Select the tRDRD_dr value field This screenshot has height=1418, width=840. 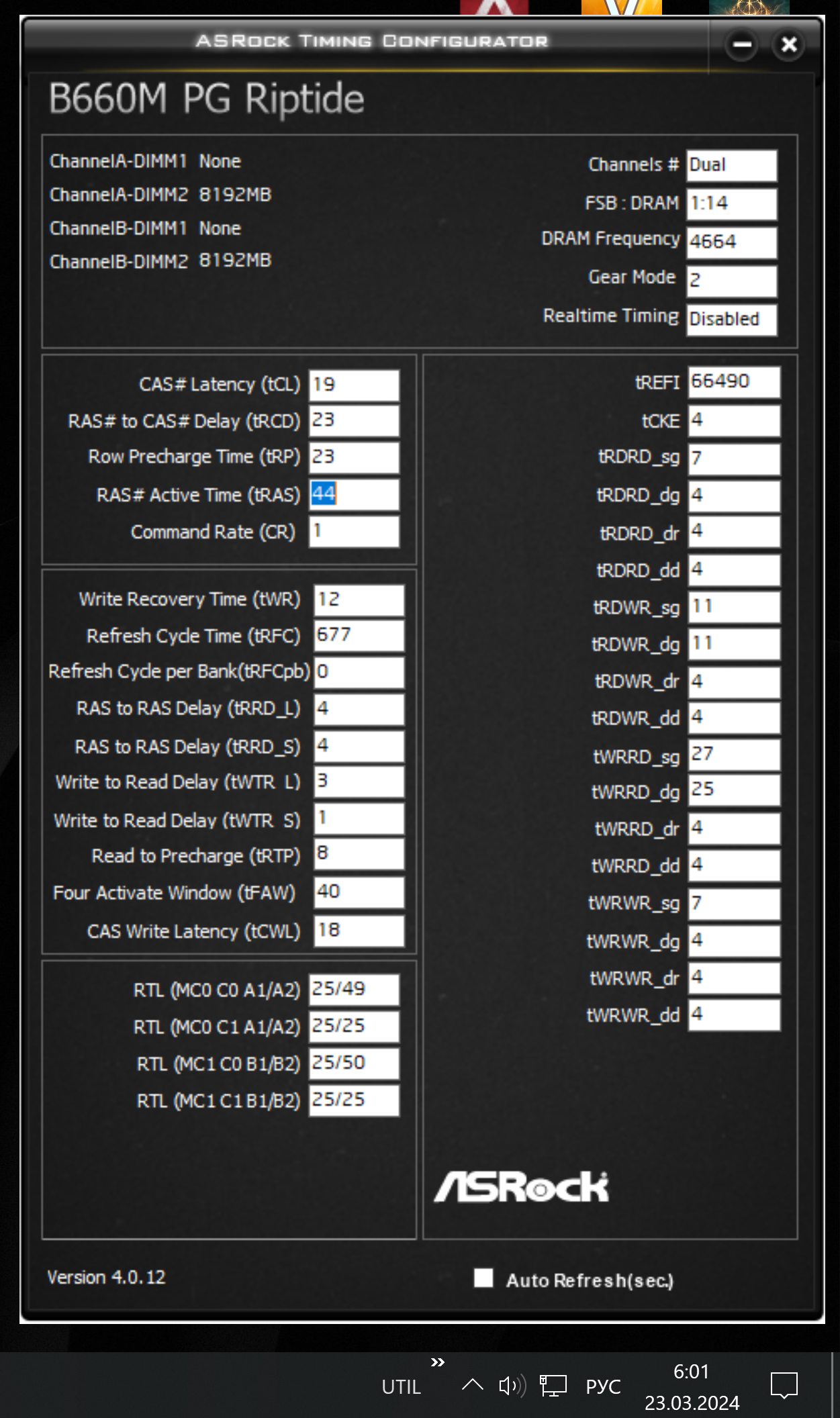click(x=734, y=532)
